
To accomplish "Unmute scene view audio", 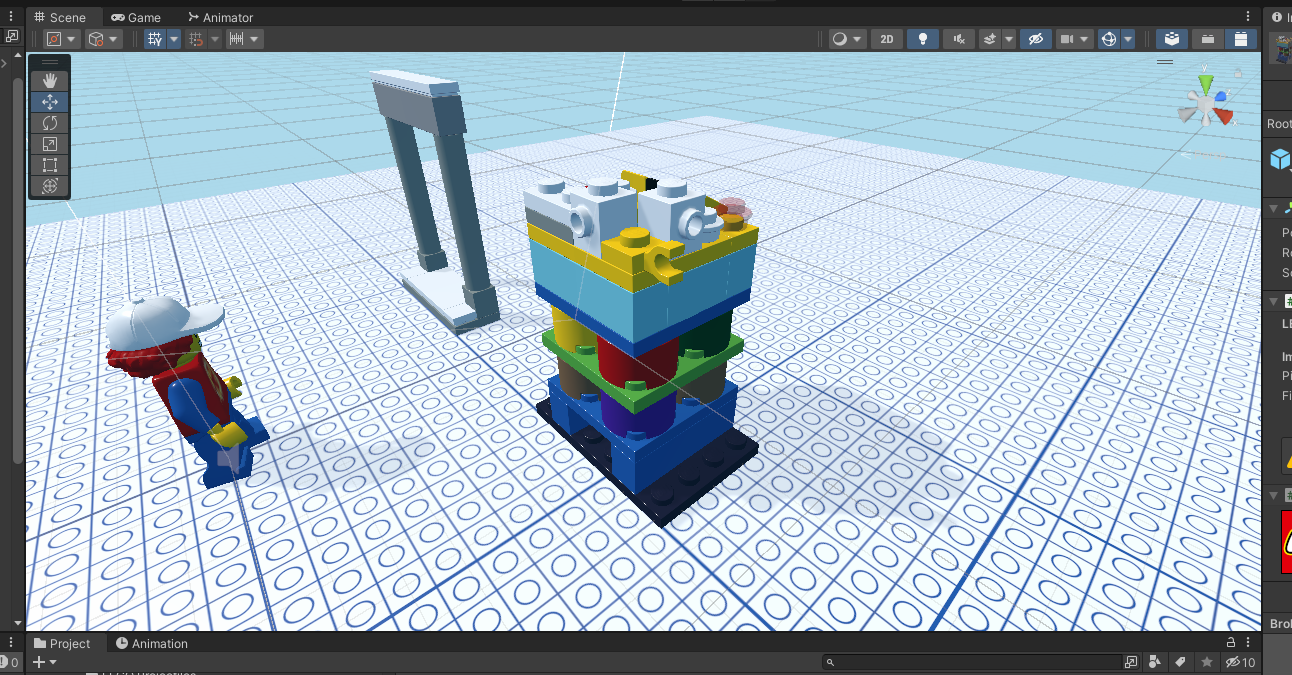I will [958, 38].
